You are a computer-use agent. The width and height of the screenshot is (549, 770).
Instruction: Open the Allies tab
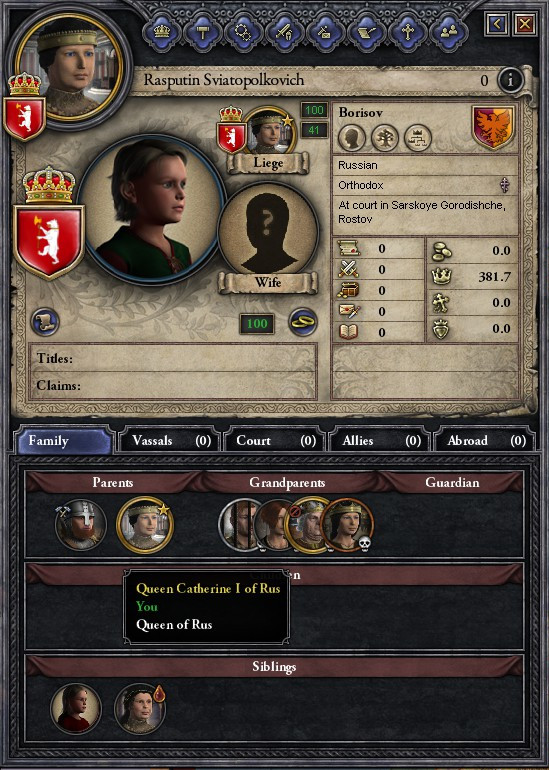pyautogui.click(x=380, y=440)
